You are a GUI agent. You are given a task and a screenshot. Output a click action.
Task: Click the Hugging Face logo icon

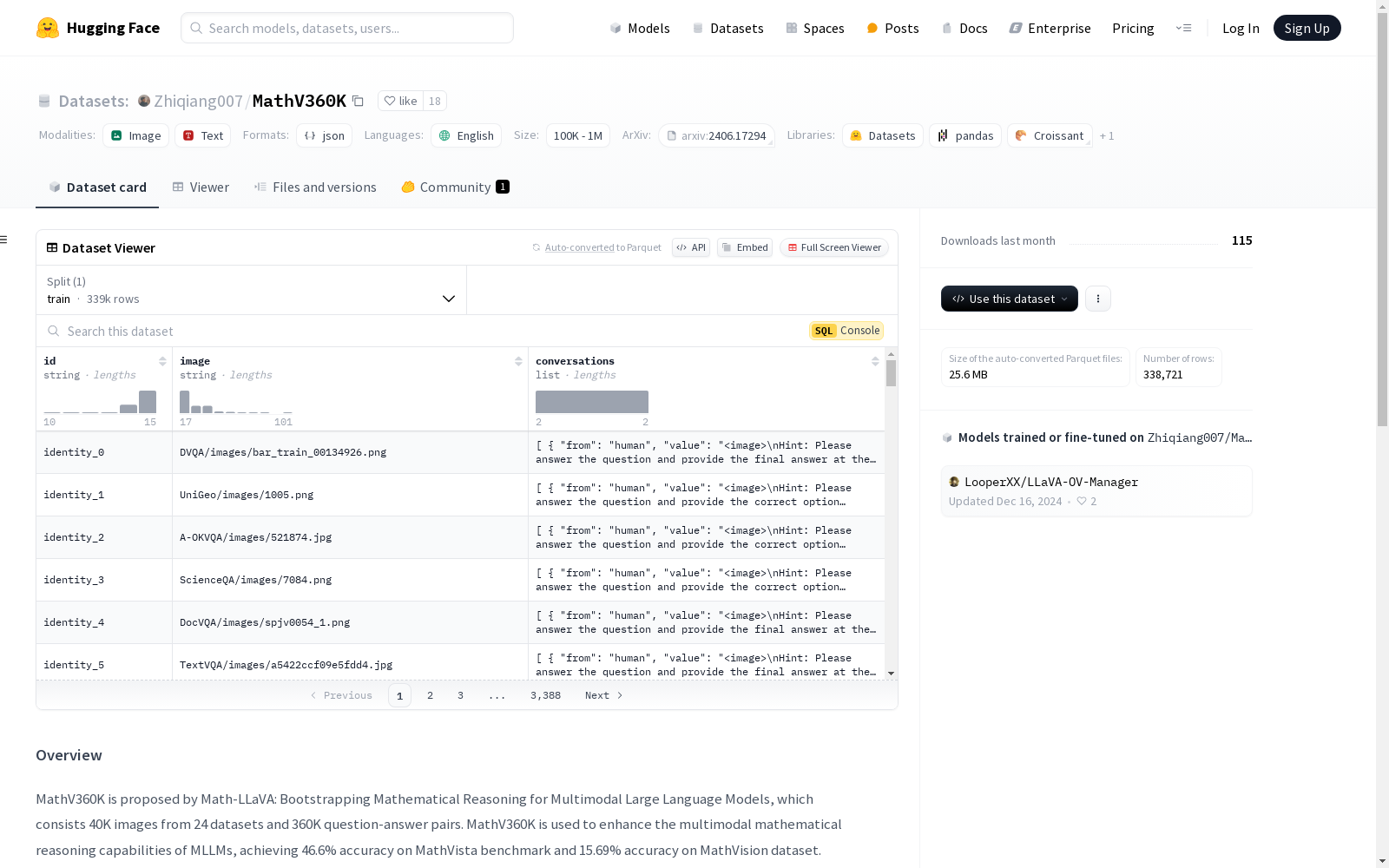(x=48, y=28)
